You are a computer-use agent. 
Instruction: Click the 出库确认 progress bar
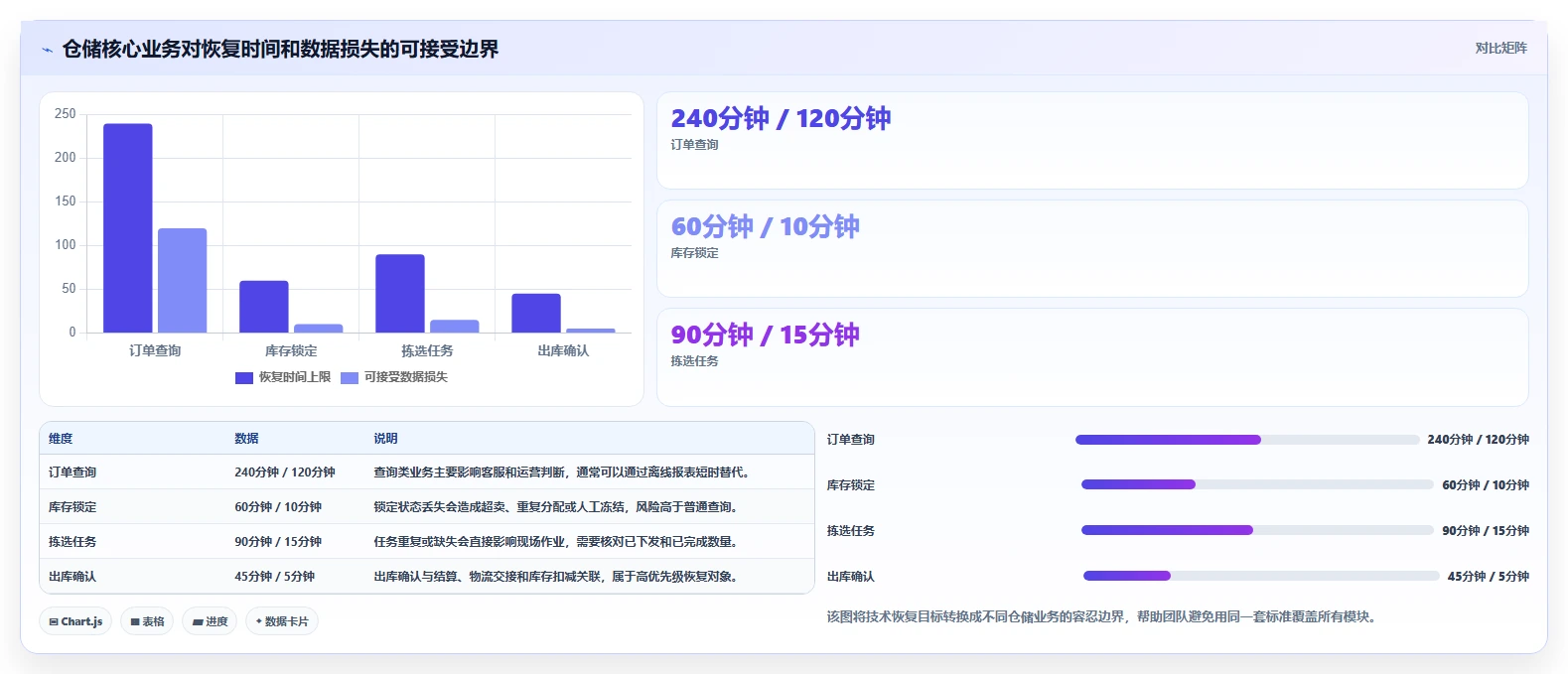1261,576
